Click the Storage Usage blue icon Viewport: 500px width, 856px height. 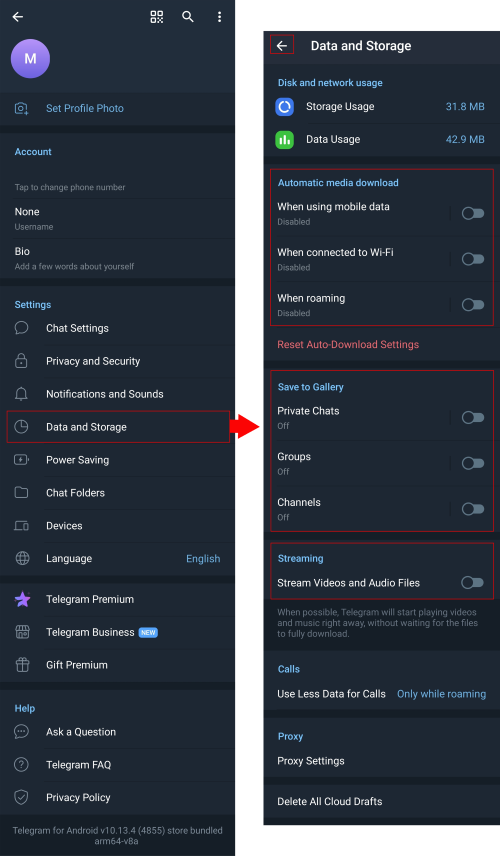(x=284, y=106)
